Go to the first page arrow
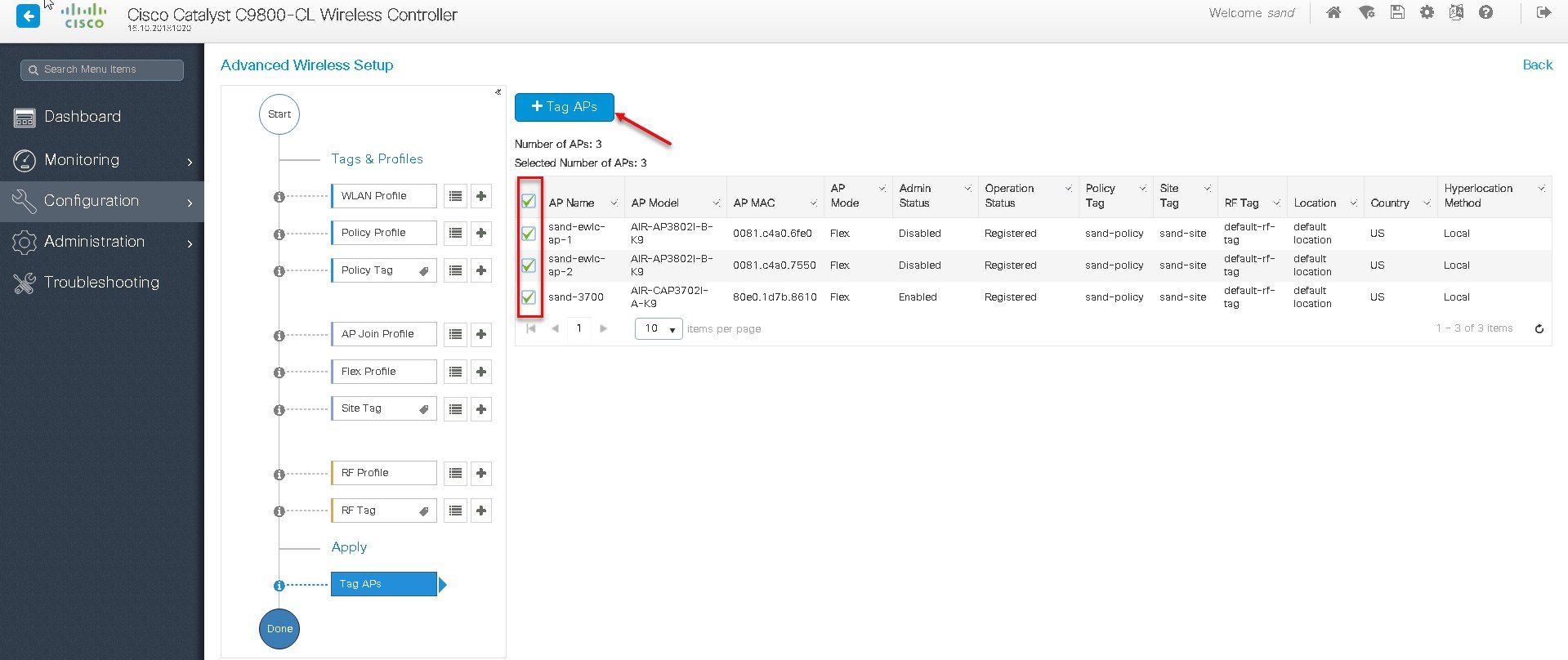This screenshot has width=1568, height=660. (531, 328)
